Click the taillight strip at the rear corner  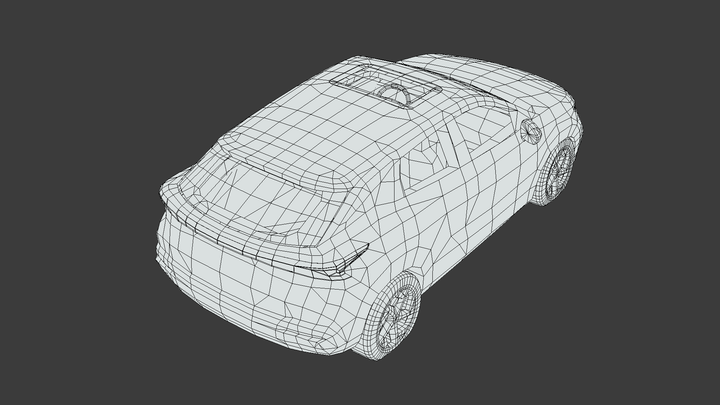tap(331, 264)
